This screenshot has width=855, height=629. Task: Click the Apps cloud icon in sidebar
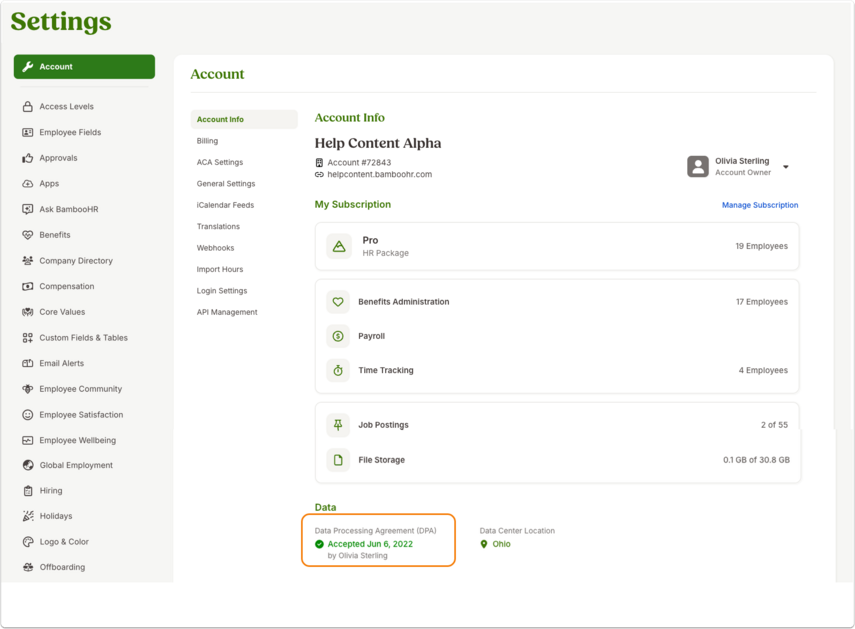[x=27, y=184]
